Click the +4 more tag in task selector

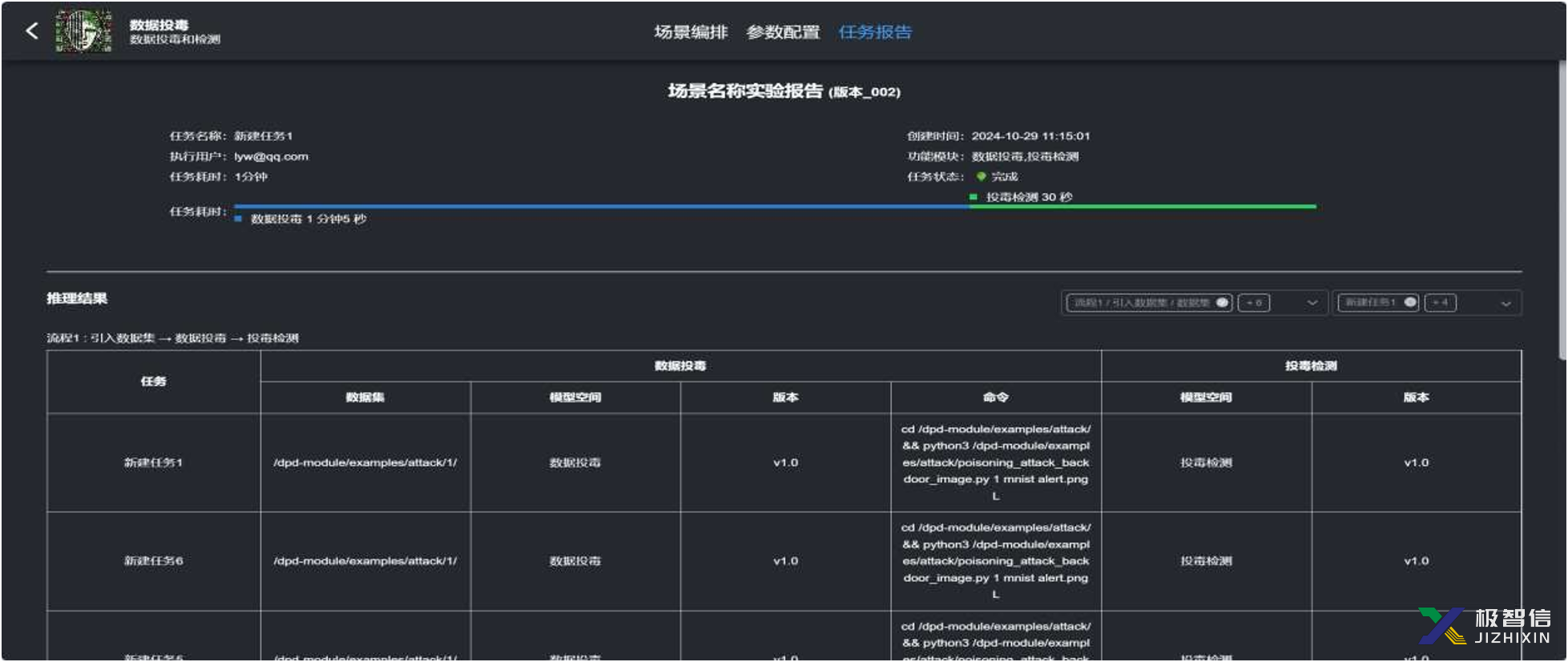(x=1441, y=303)
